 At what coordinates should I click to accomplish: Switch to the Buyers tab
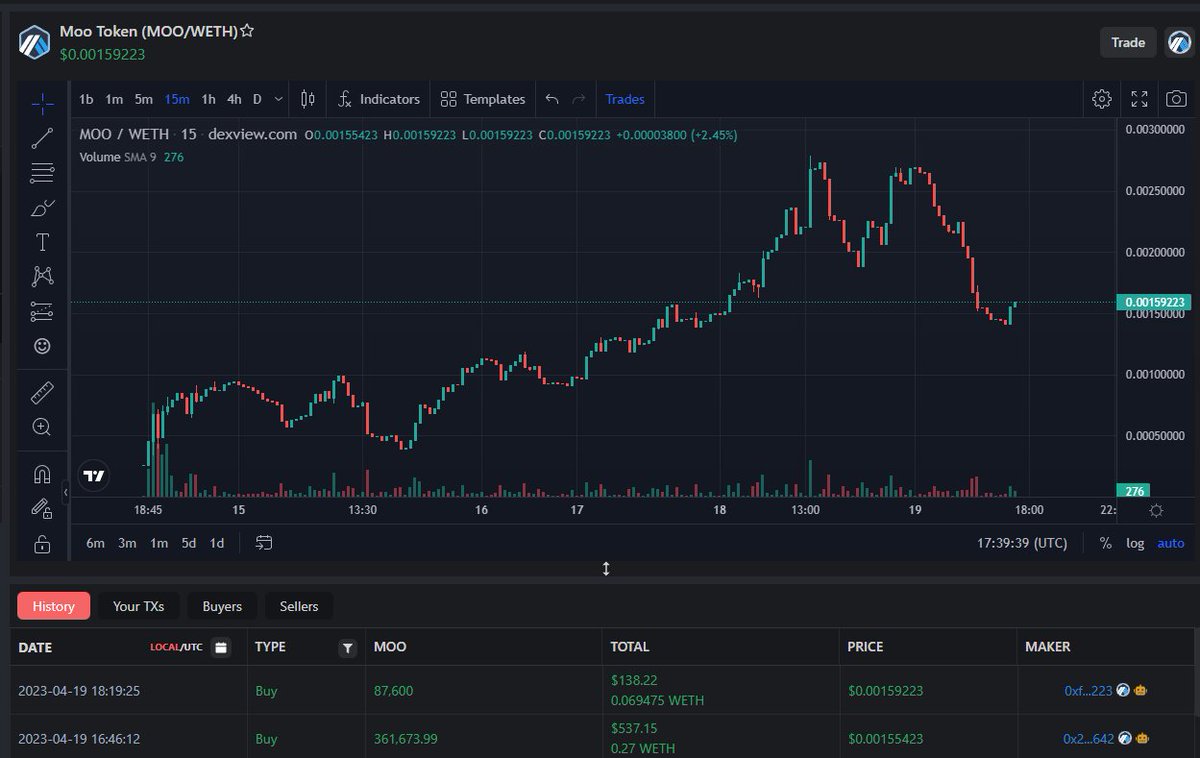click(x=221, y=606)
